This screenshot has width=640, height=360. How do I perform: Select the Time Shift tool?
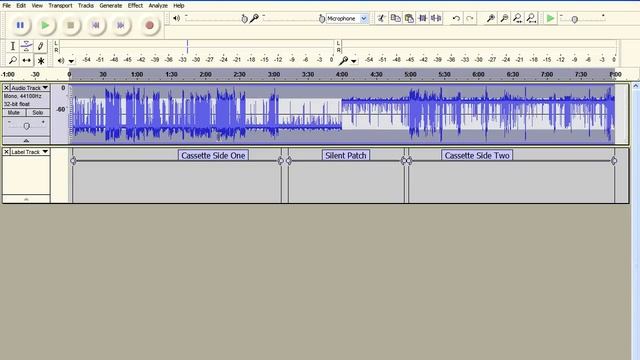pos(27,60)
